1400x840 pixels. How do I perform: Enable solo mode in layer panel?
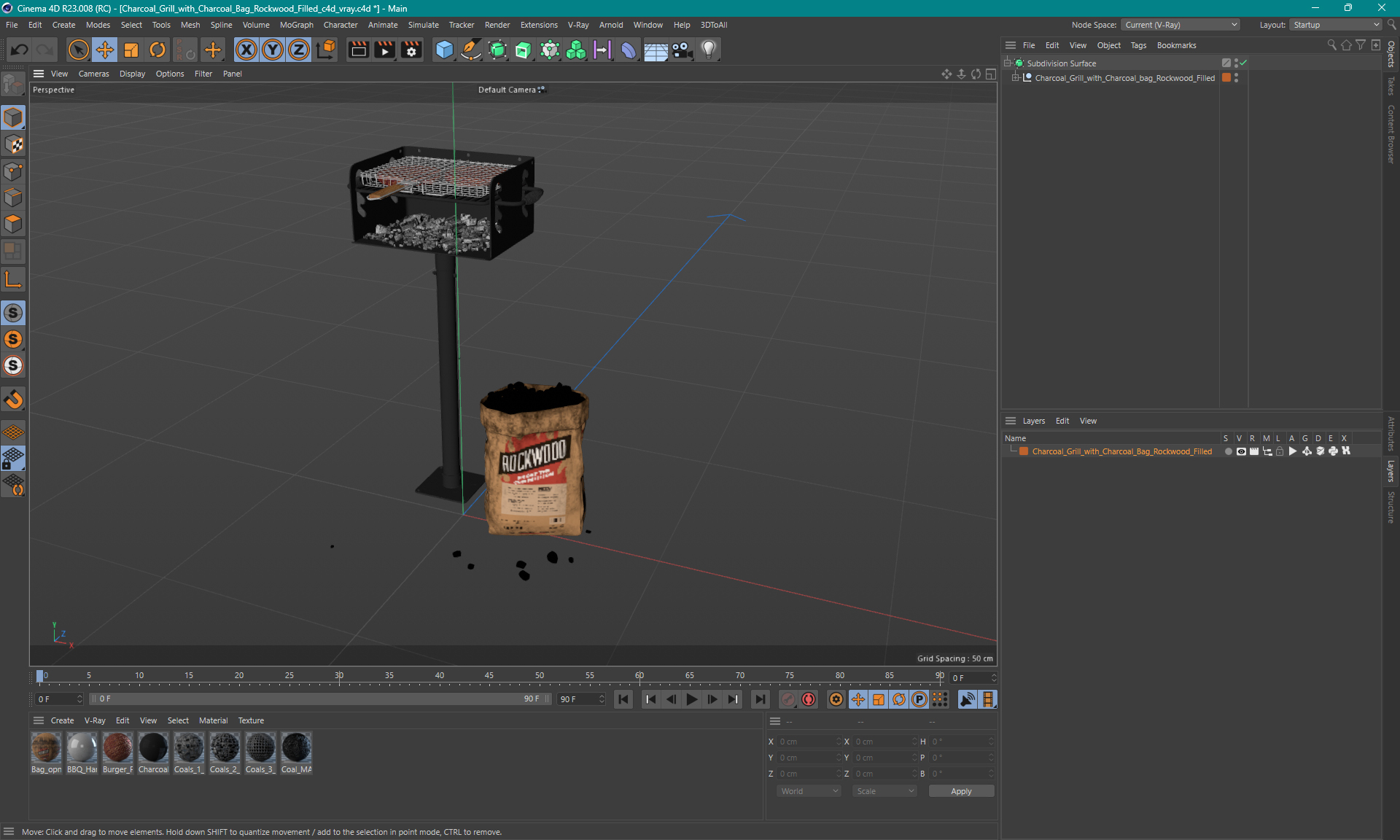(1226, 451)
